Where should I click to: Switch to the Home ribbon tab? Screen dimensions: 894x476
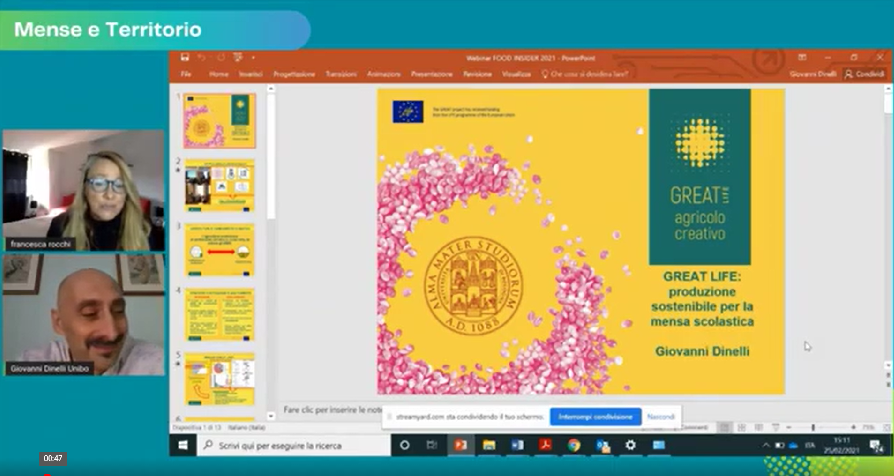point(218,74)
